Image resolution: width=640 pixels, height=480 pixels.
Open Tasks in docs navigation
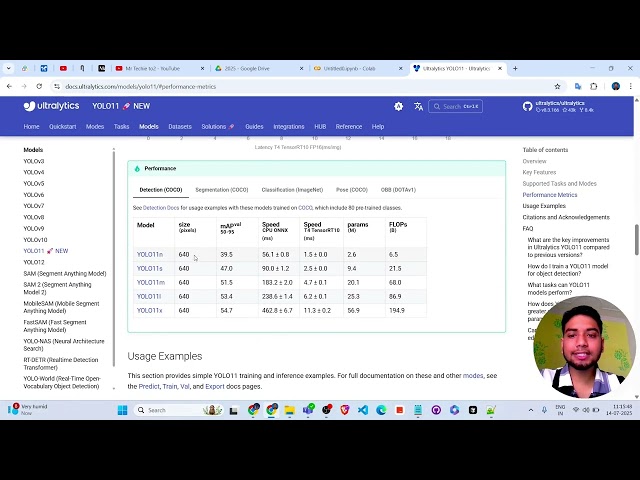121,127
